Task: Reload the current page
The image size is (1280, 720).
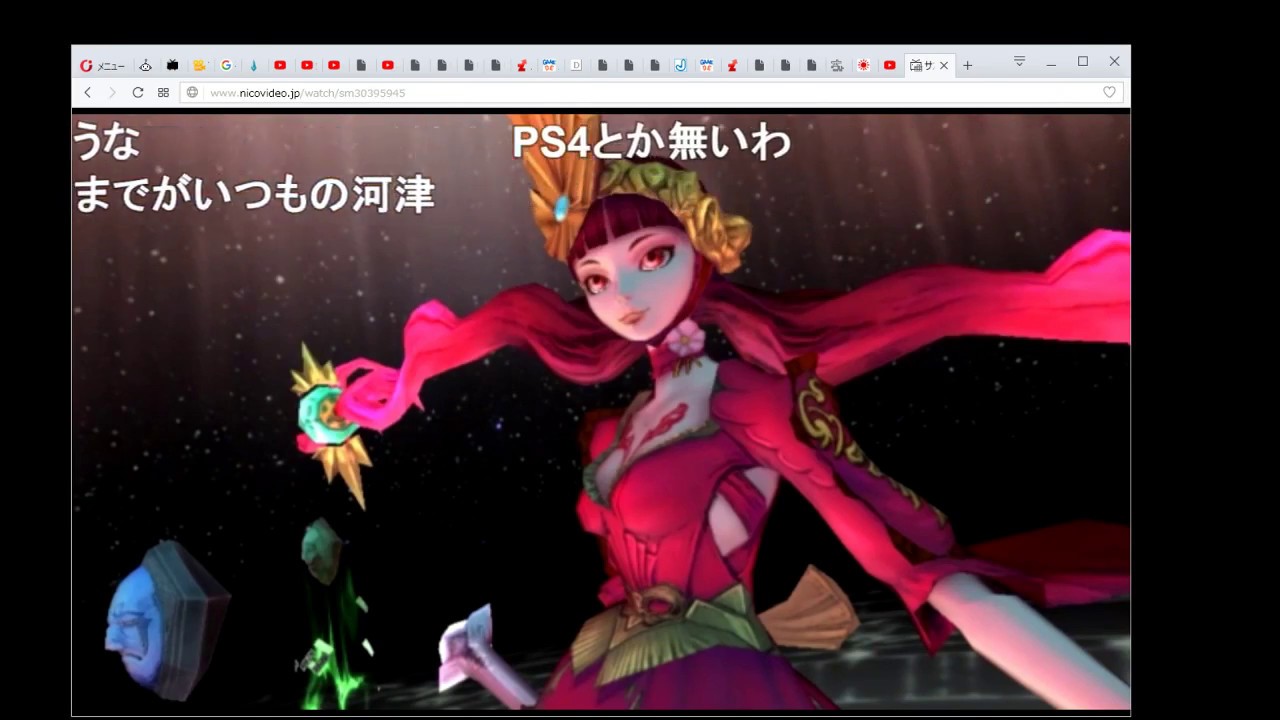Action: 138,92
